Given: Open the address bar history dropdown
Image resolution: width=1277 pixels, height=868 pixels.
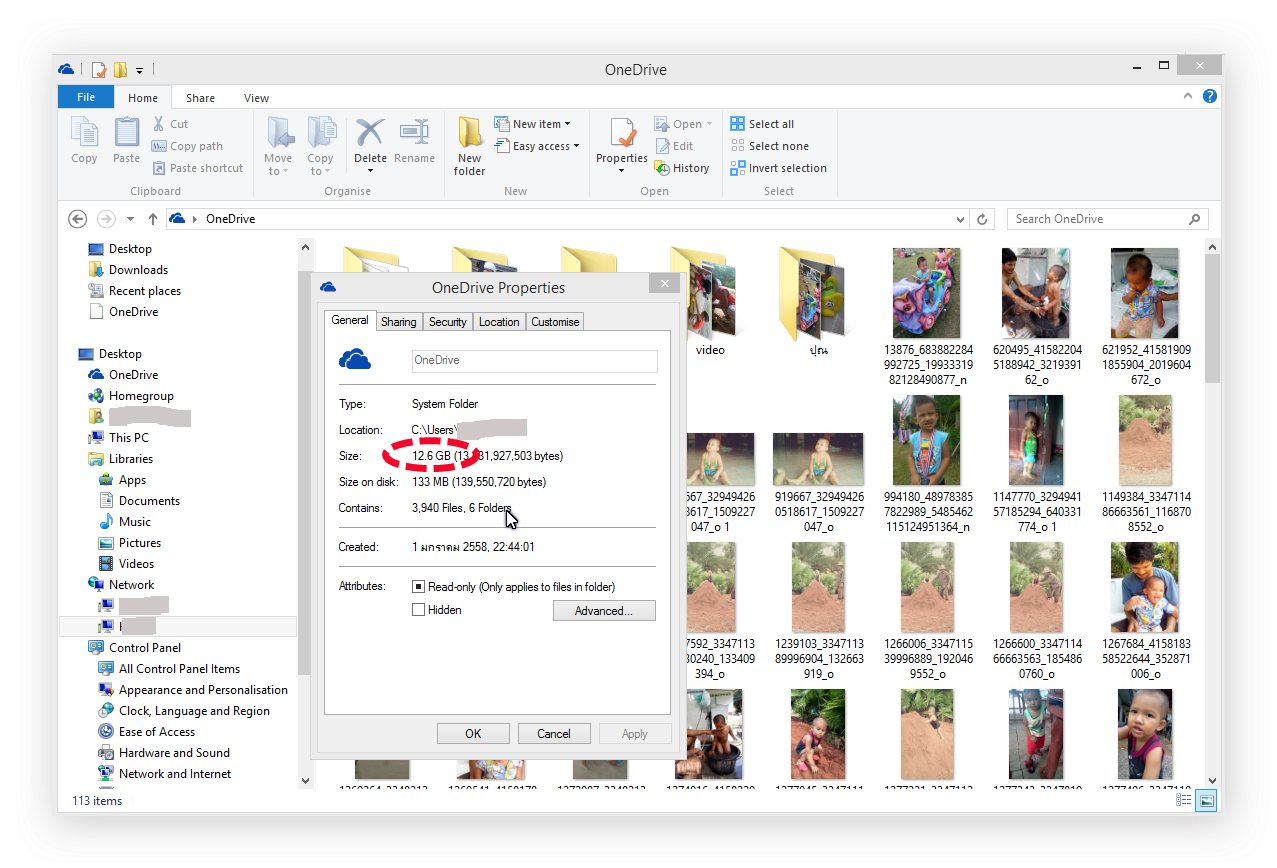Looking at the screenshot, I should point(961,219).
